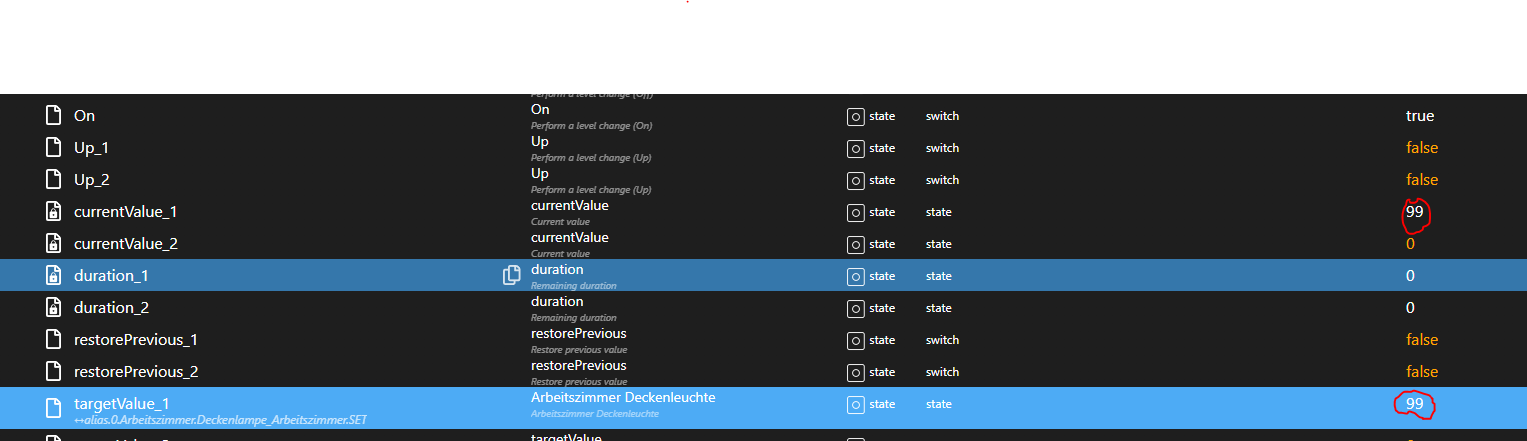
Task: Click the locked file icon beside currentValue_1
Action: [54, 212]
